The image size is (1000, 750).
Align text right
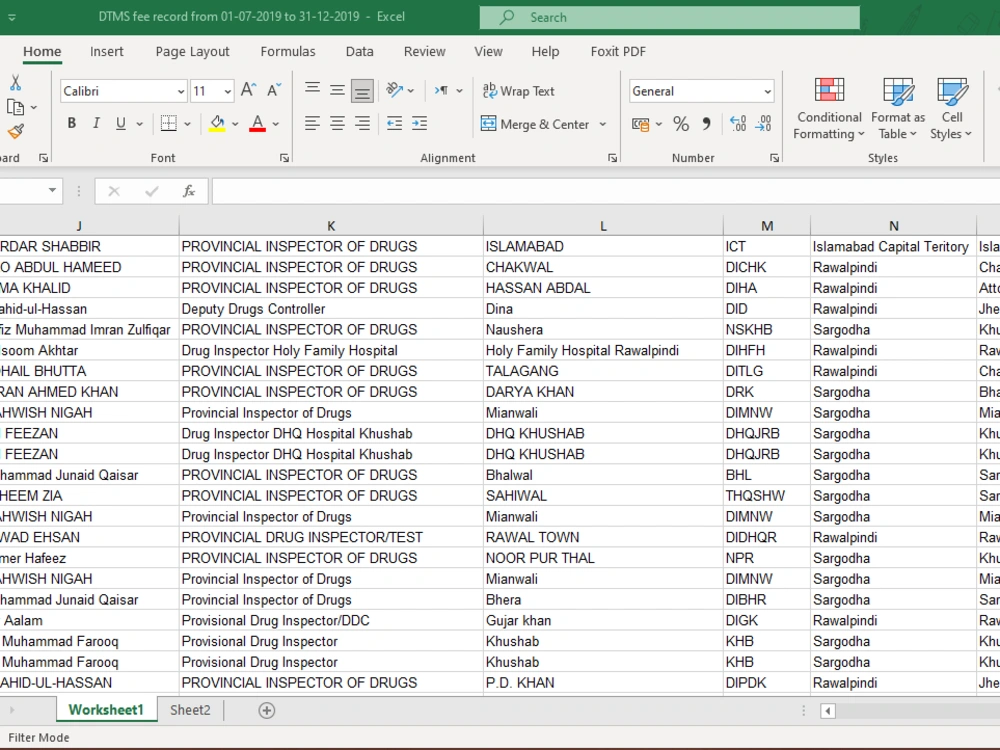pos(362,123)
